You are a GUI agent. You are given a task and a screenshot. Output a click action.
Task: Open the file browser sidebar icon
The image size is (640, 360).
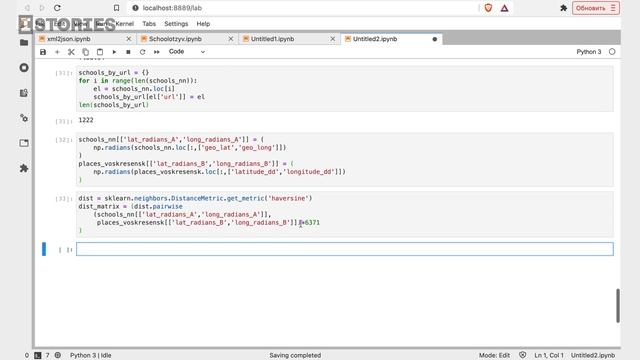(24, 42)
